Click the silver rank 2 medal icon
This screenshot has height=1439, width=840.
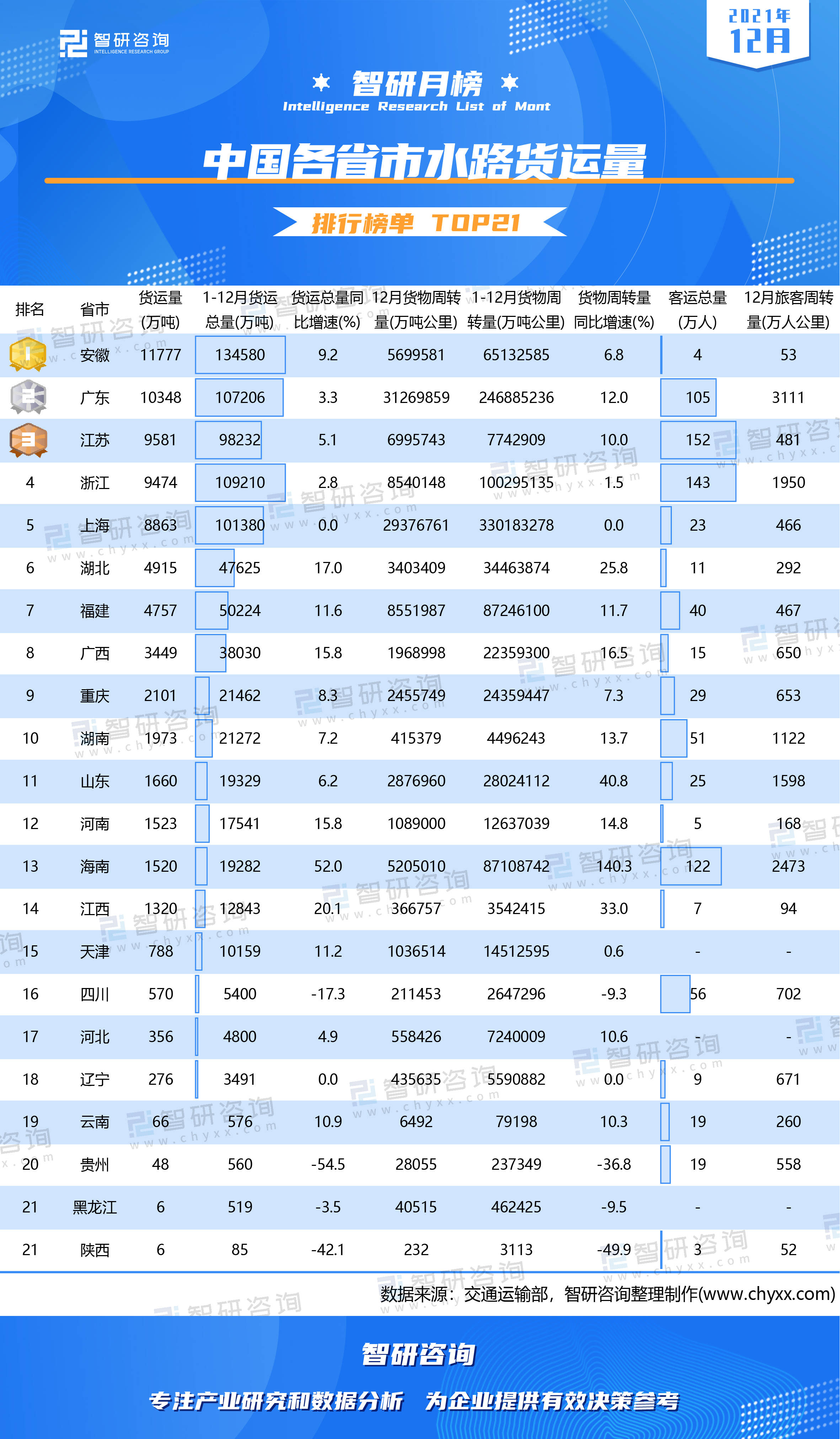tap(28, 397)
